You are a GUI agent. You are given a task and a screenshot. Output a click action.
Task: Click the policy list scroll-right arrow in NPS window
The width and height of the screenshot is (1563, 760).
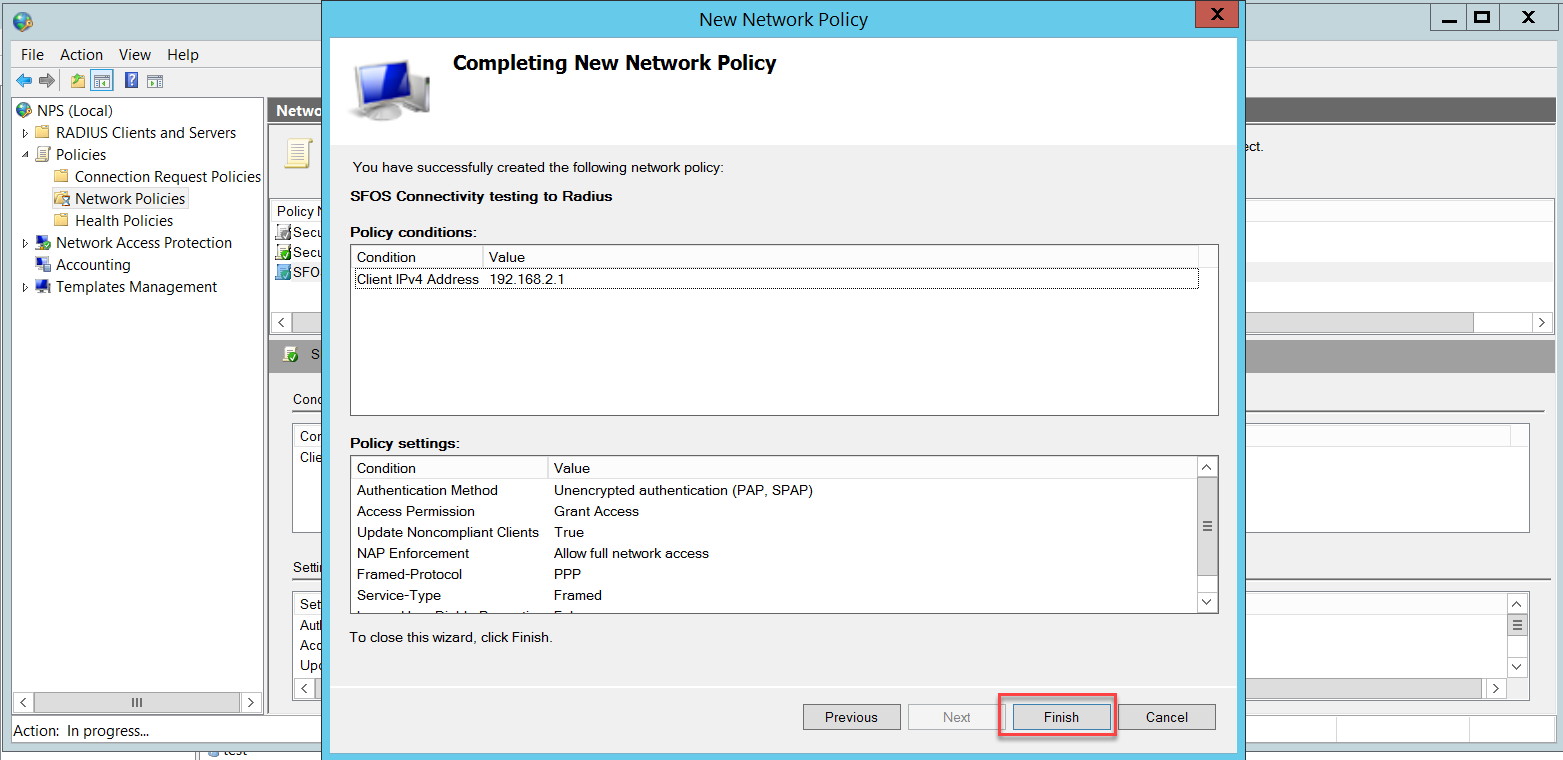(x=1541, y=322)
